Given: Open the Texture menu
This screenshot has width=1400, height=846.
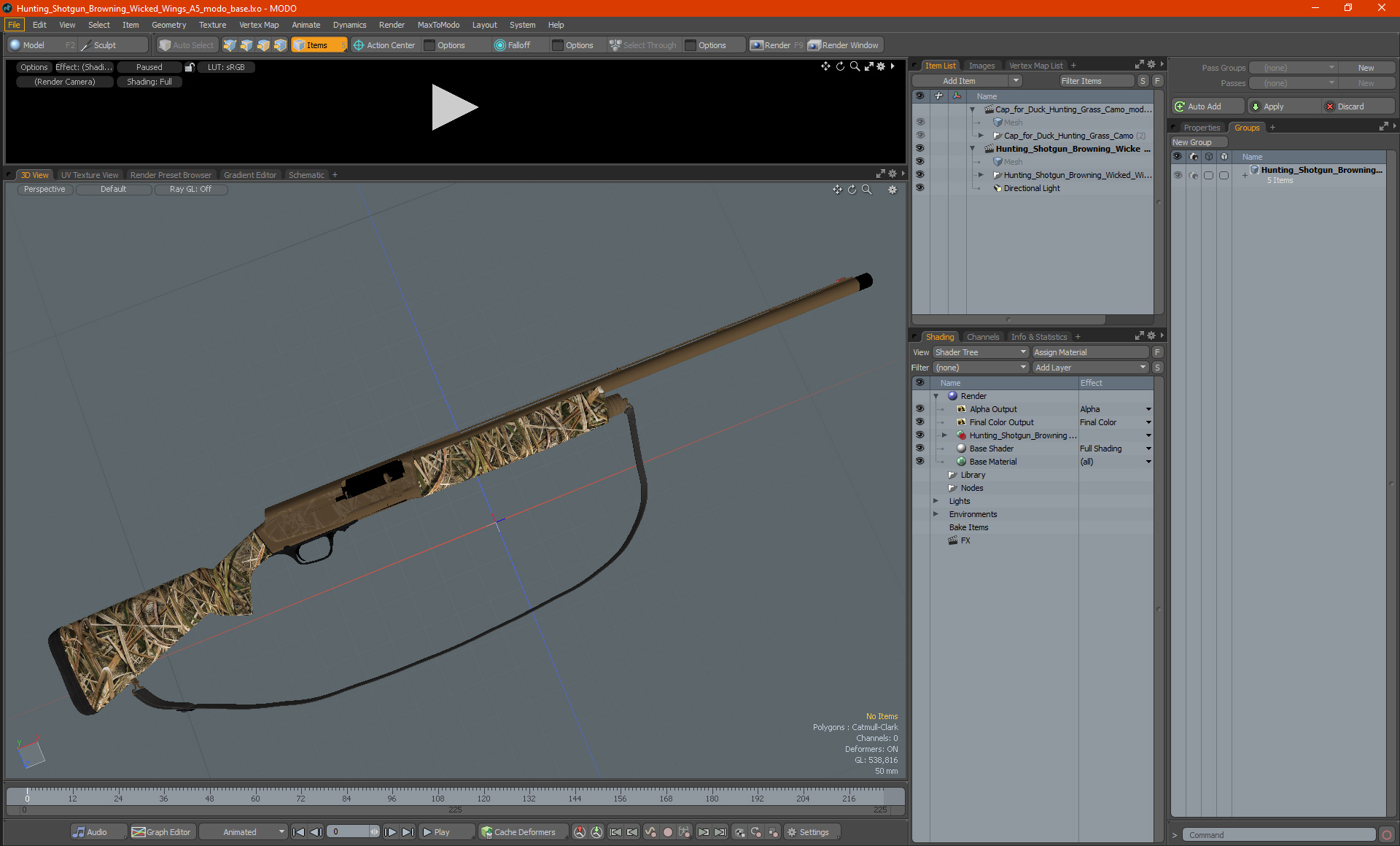Looking at the screenshot, I should tap(212, 25).
